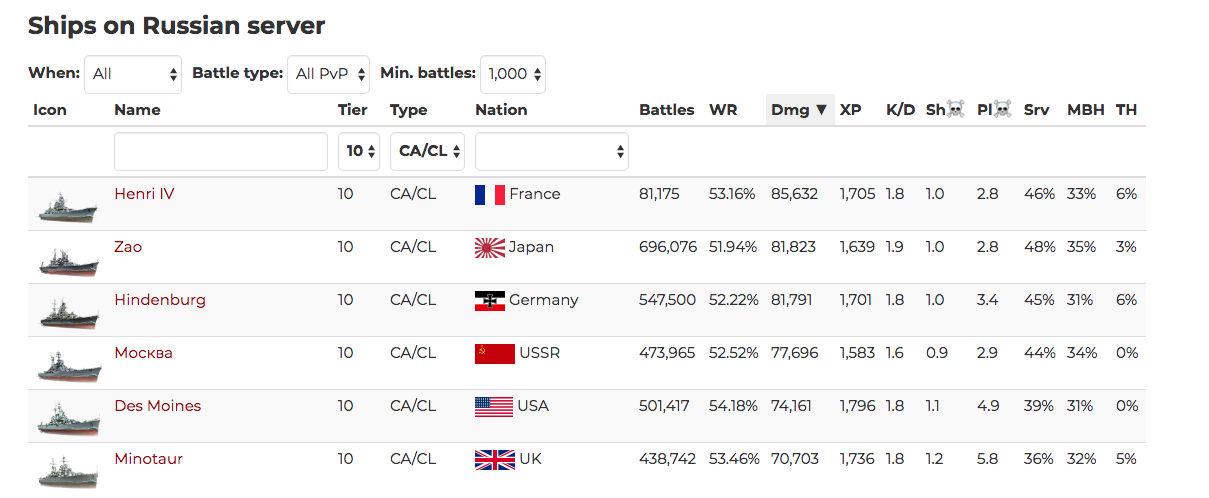1209x498 pixels.
Task: Click the France flag icon
Action: pos(490,195)
